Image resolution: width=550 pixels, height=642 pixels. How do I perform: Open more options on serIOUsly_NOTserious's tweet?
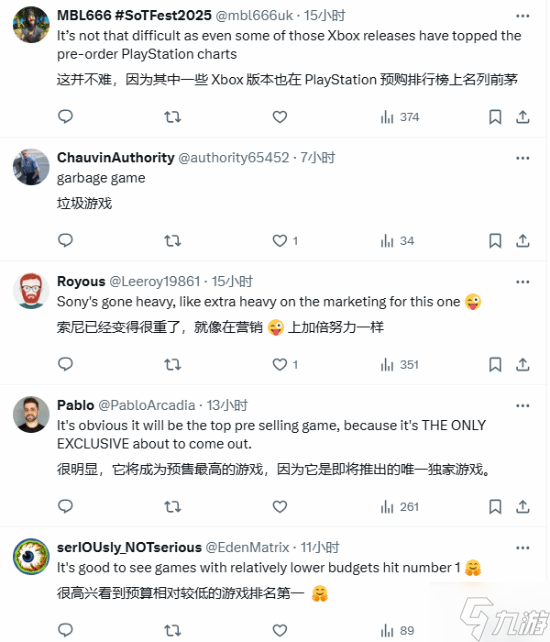pos(523,548)
